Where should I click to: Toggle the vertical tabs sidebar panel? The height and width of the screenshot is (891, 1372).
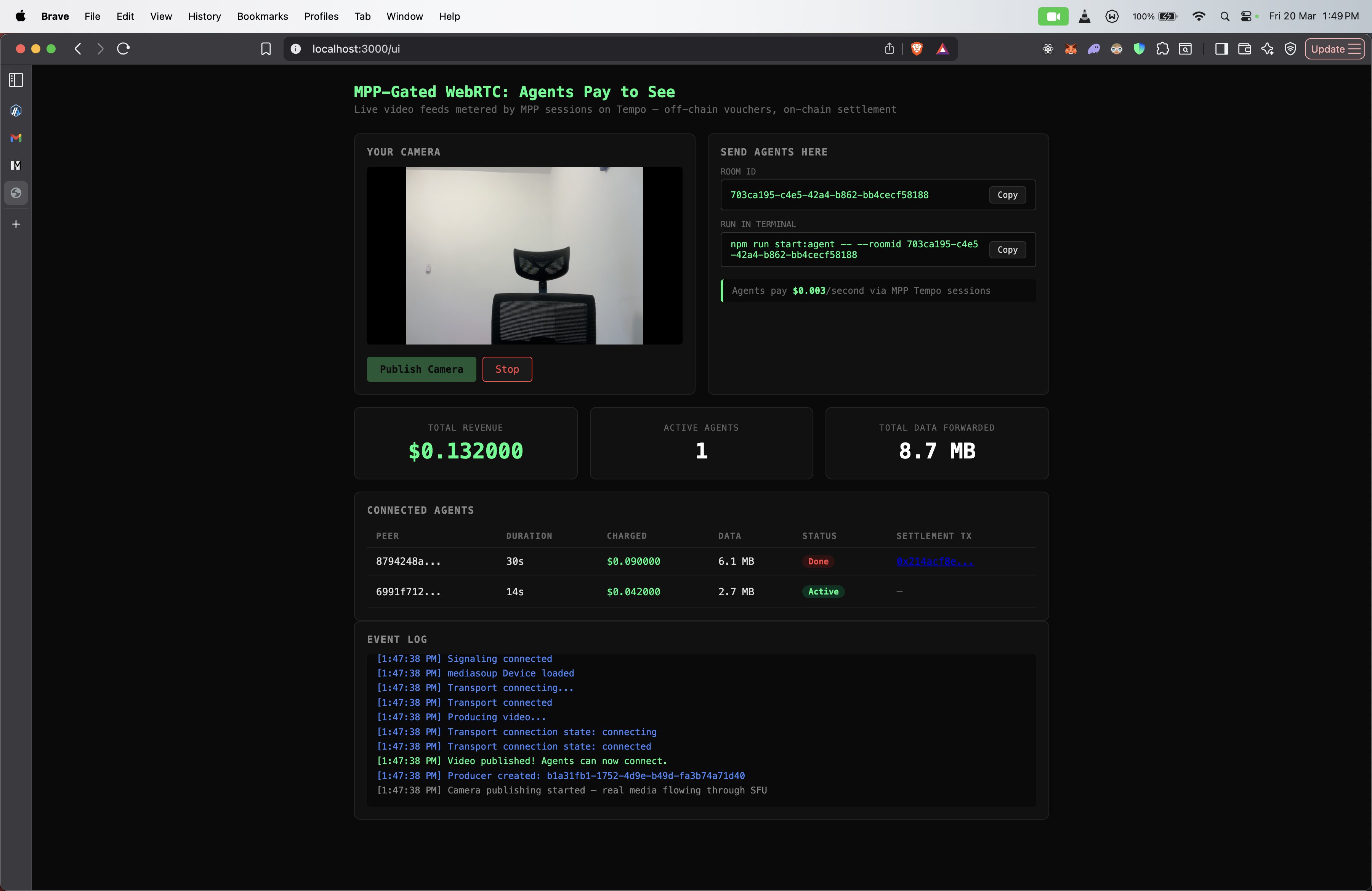click(x=16, y=80)
